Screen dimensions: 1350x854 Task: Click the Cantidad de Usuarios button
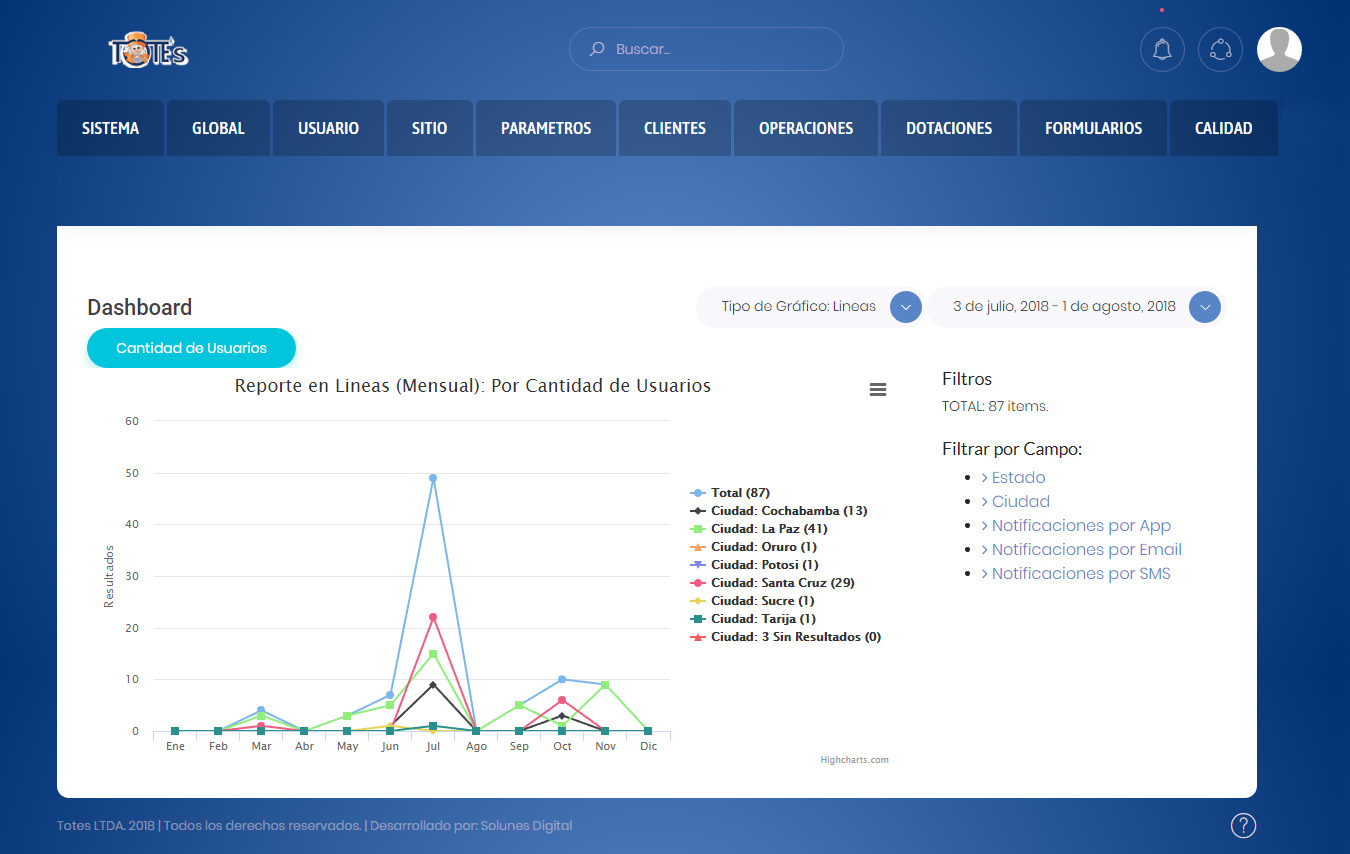coord(191,348)
